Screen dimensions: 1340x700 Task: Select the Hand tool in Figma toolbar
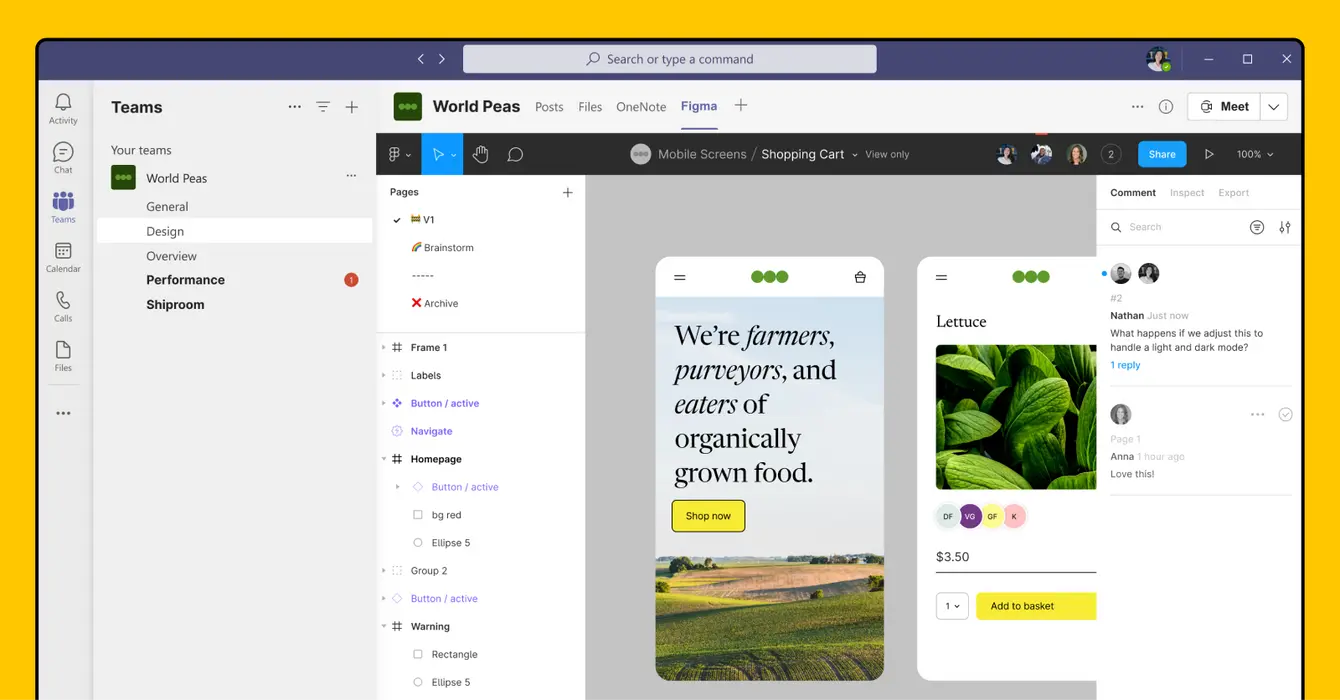[x=480, y=154]
